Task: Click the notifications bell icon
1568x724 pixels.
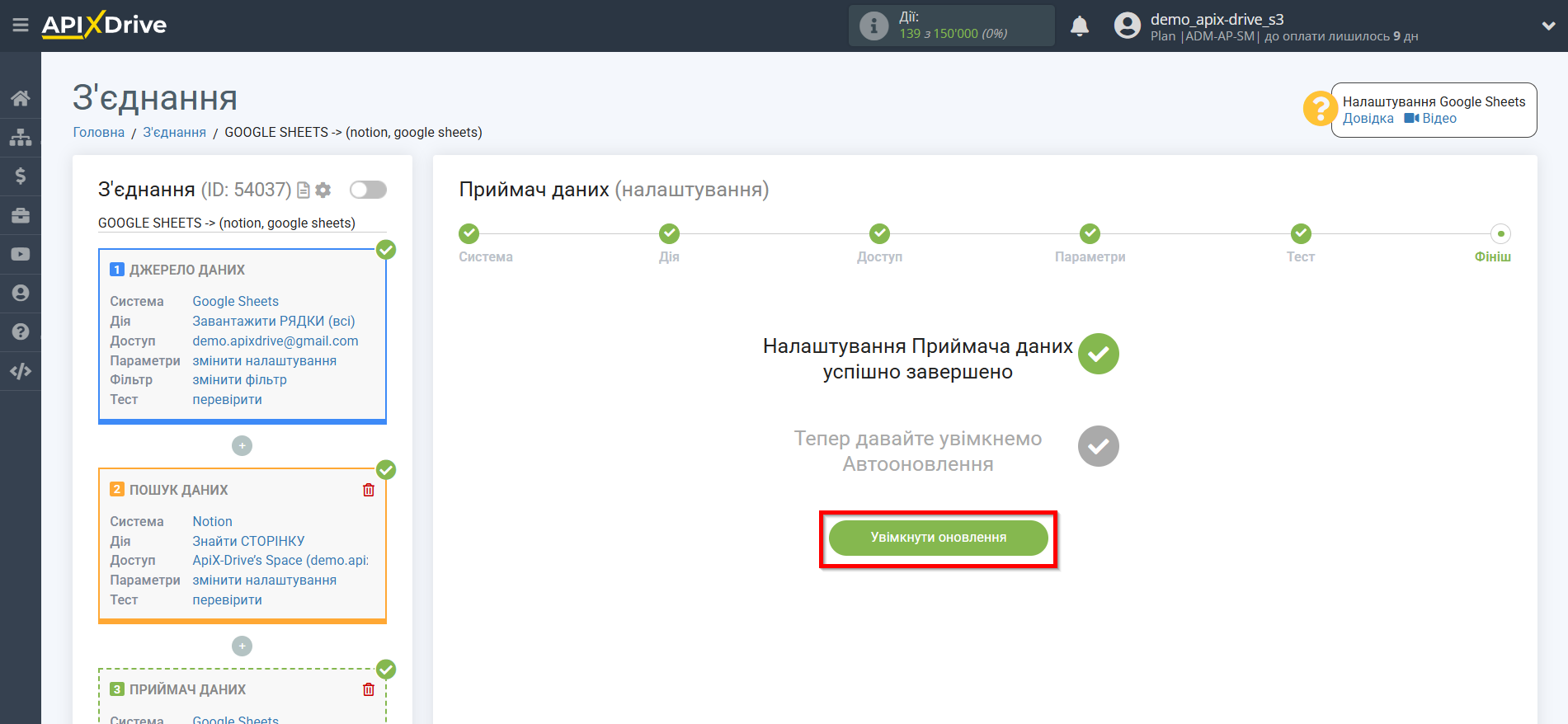Action: tap(1080, 26)
